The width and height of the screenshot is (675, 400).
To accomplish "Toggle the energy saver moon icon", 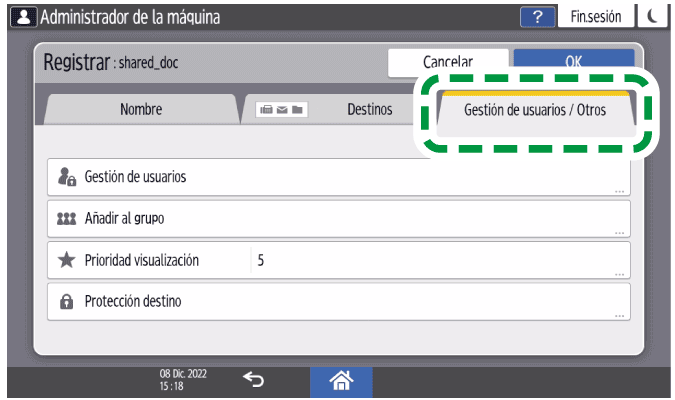I will tap(655, 17).
